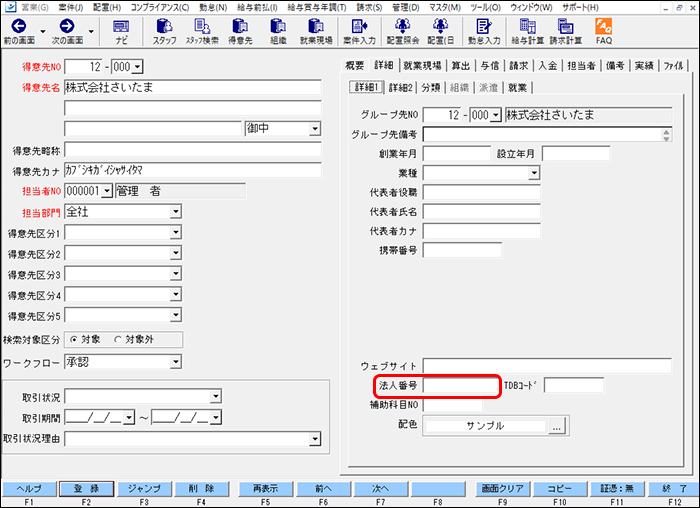700x508 pixels.
Task: Click the 画面クリア F9 button
Action: coord(503,488)
